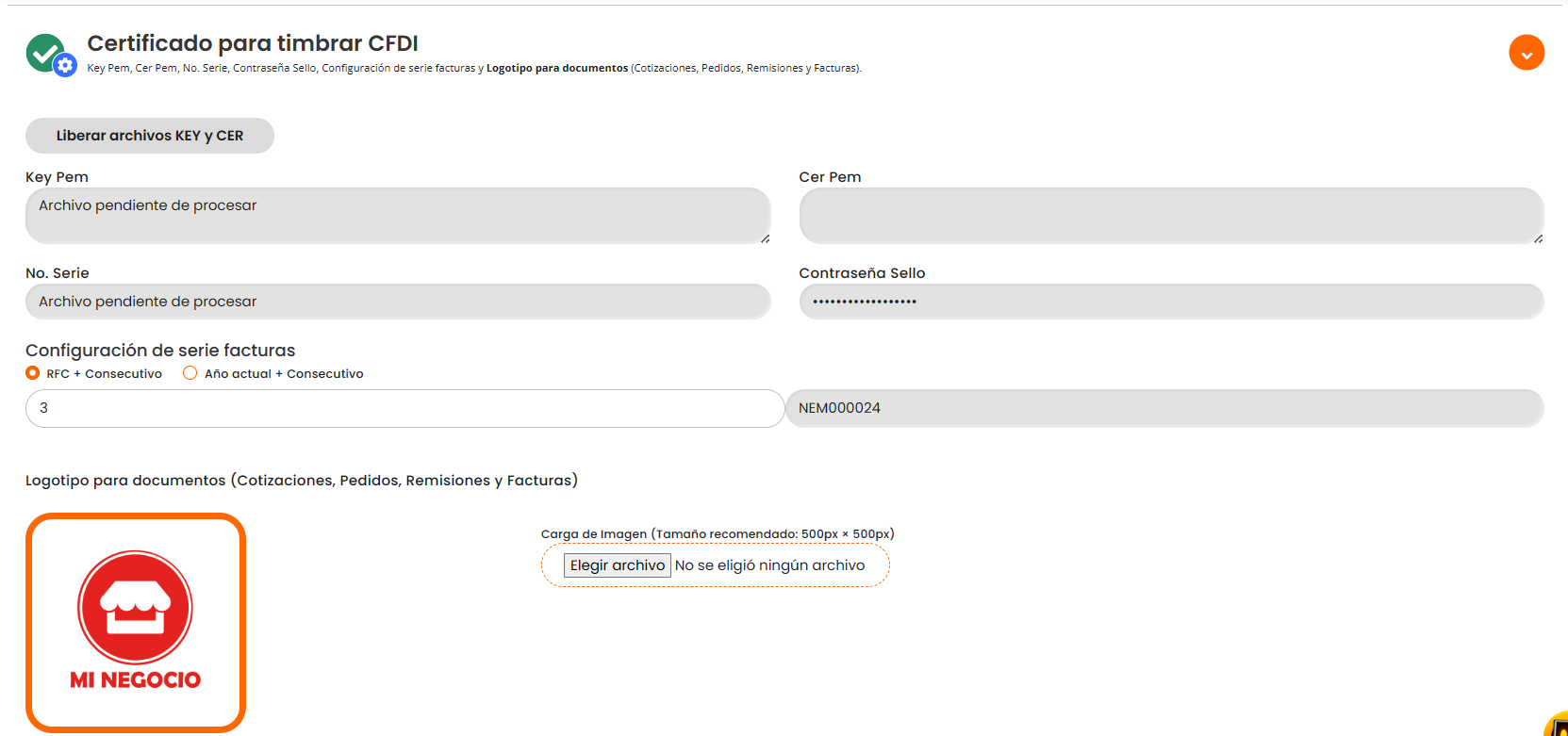Click the No. Serie field
This screenshot has height=736, width=1568.
click(397, 302)
